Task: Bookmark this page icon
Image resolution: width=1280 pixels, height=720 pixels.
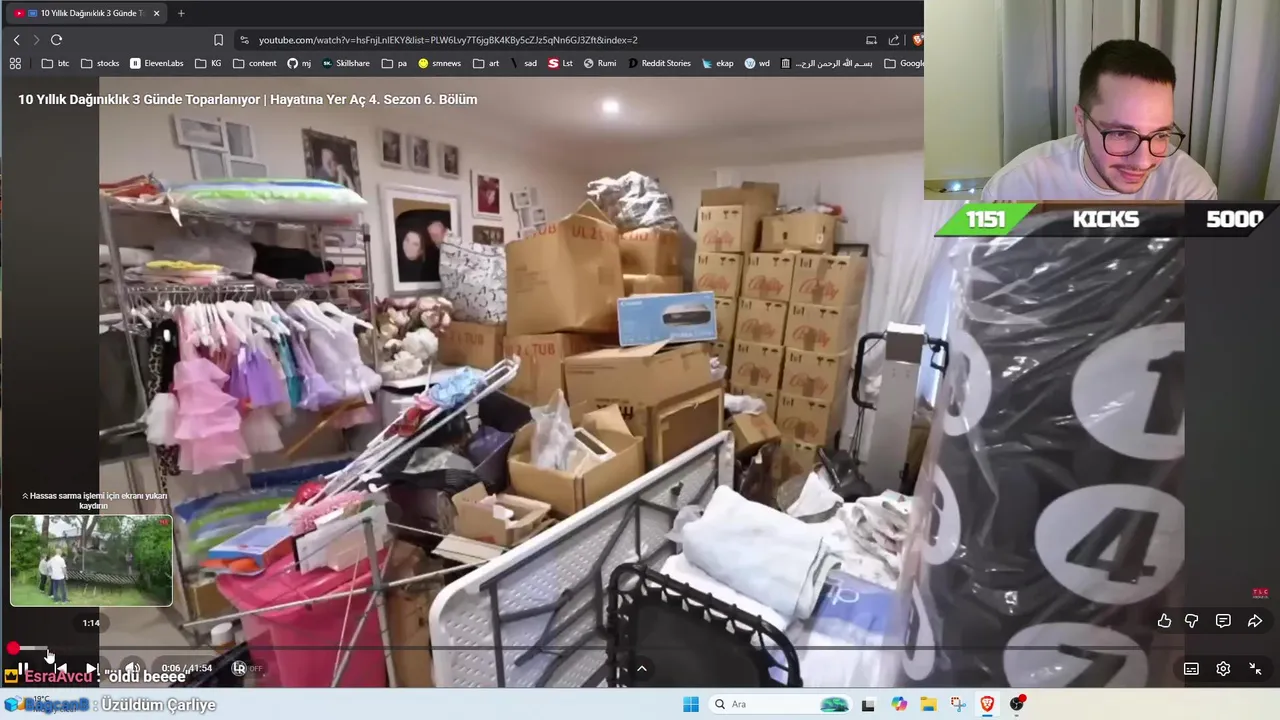Action: (x=218, y=40)
